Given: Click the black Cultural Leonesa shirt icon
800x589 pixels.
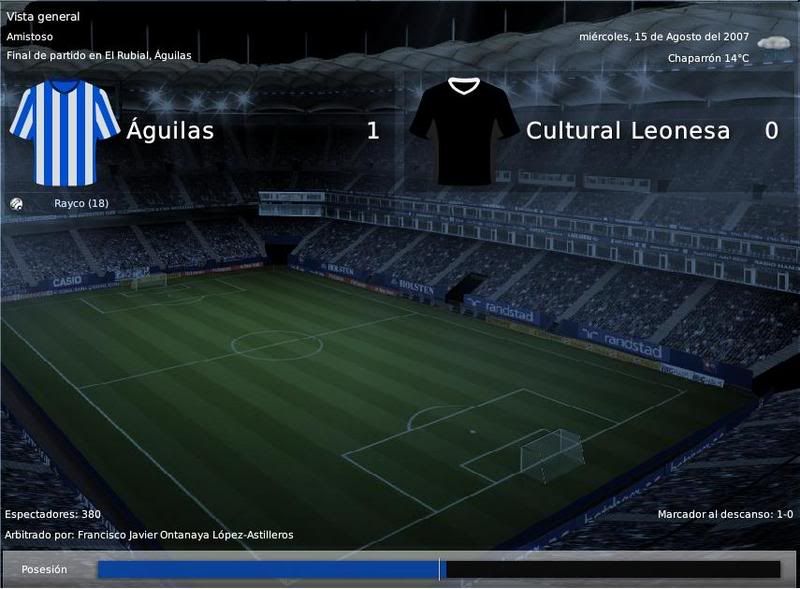Looking at the screenshot, I should click(464, 131).
